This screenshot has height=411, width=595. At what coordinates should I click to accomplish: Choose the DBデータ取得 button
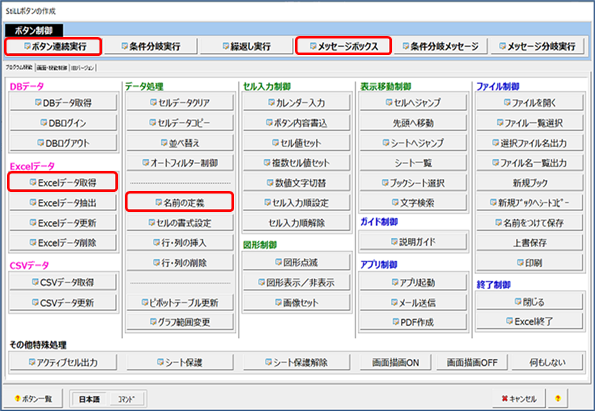tap(63, 102)
